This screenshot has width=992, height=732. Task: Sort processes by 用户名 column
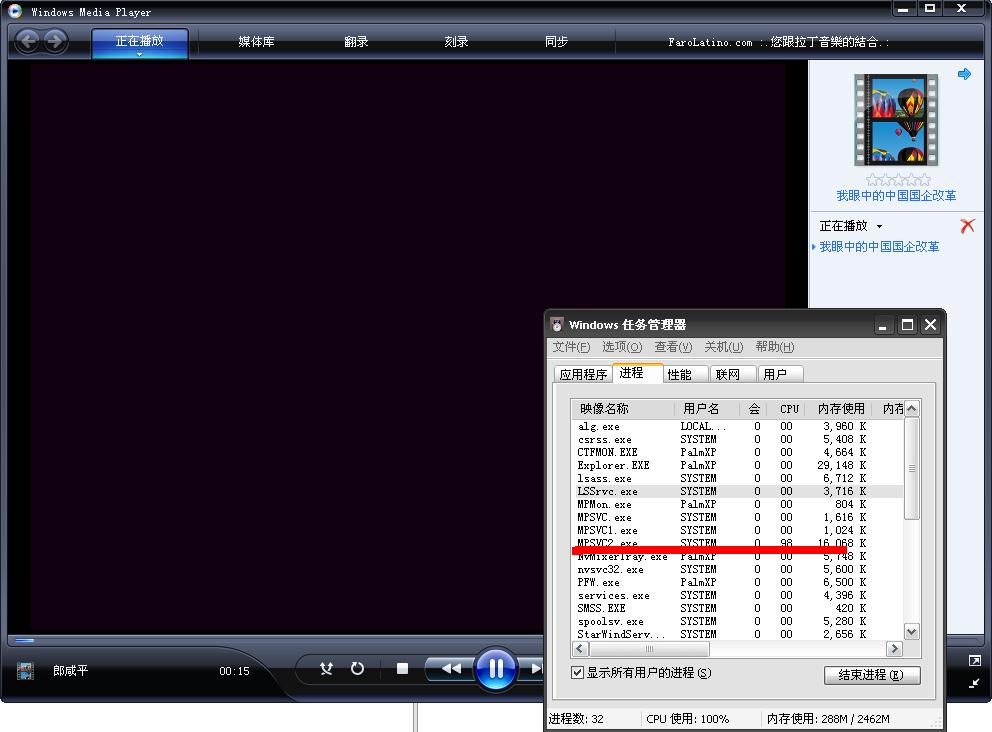coord(706,409)
